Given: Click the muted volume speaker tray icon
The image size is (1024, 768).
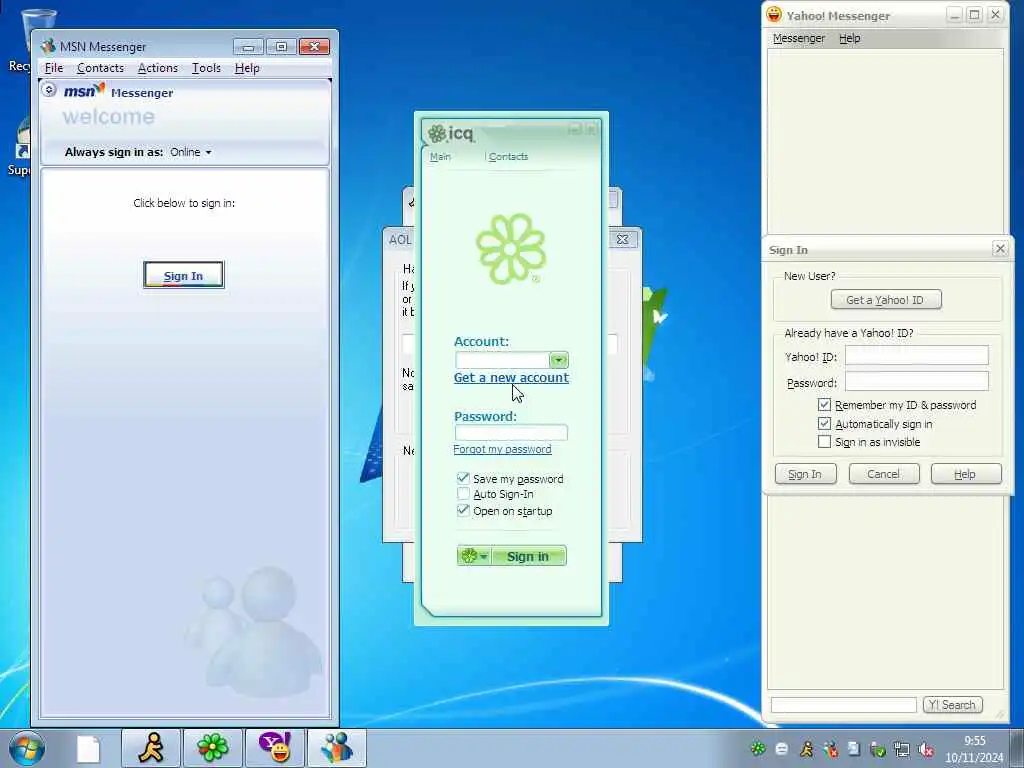Looking at the screenshot, I should tap(926, 750).
